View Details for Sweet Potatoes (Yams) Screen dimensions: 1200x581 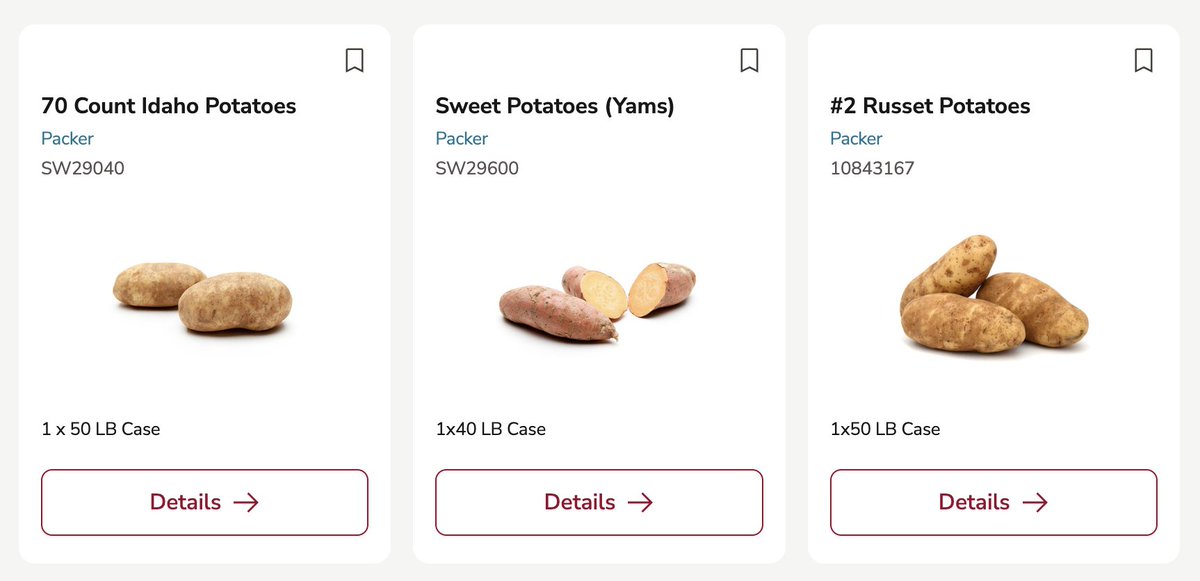tap(598, 502)
